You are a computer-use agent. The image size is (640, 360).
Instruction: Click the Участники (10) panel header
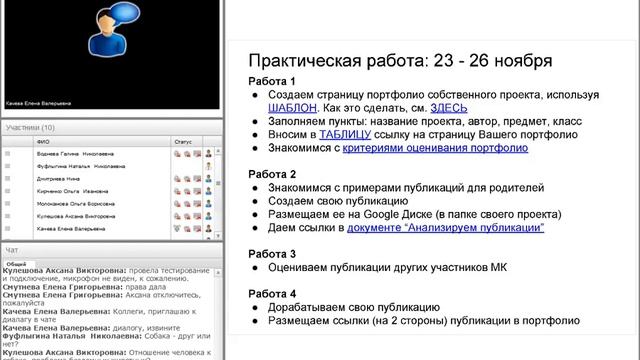click(112, 128)
